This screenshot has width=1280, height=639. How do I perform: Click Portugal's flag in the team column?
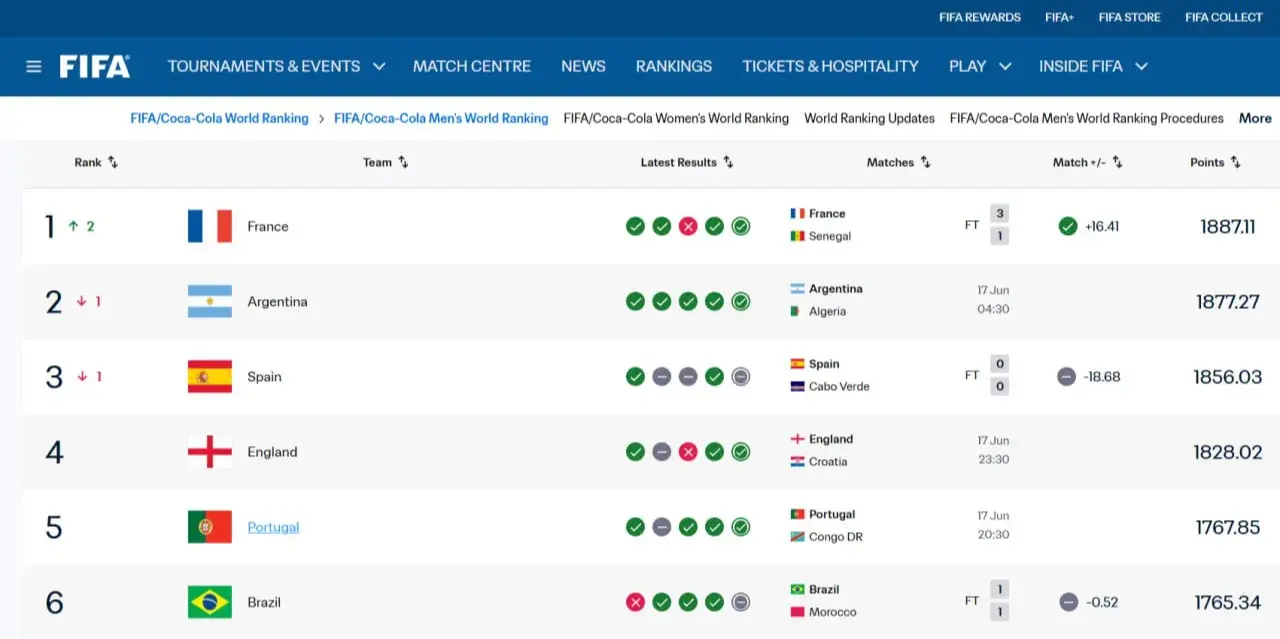[x=210, y=526]
